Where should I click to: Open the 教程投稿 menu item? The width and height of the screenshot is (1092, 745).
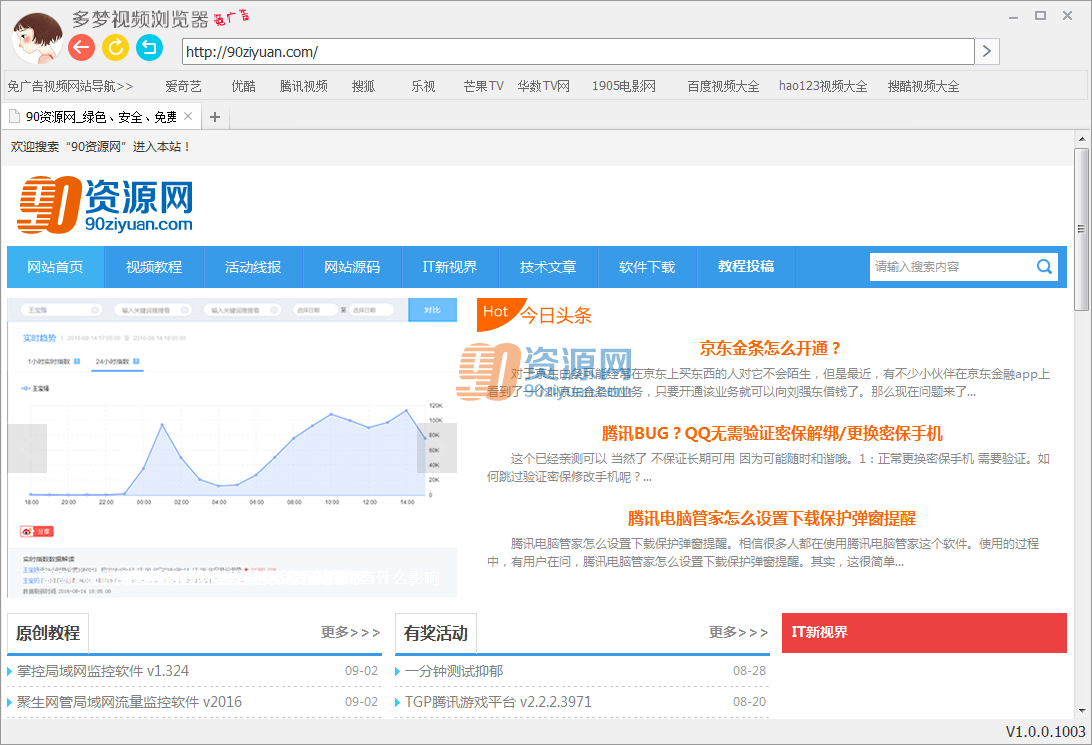[x=746, y=267]
